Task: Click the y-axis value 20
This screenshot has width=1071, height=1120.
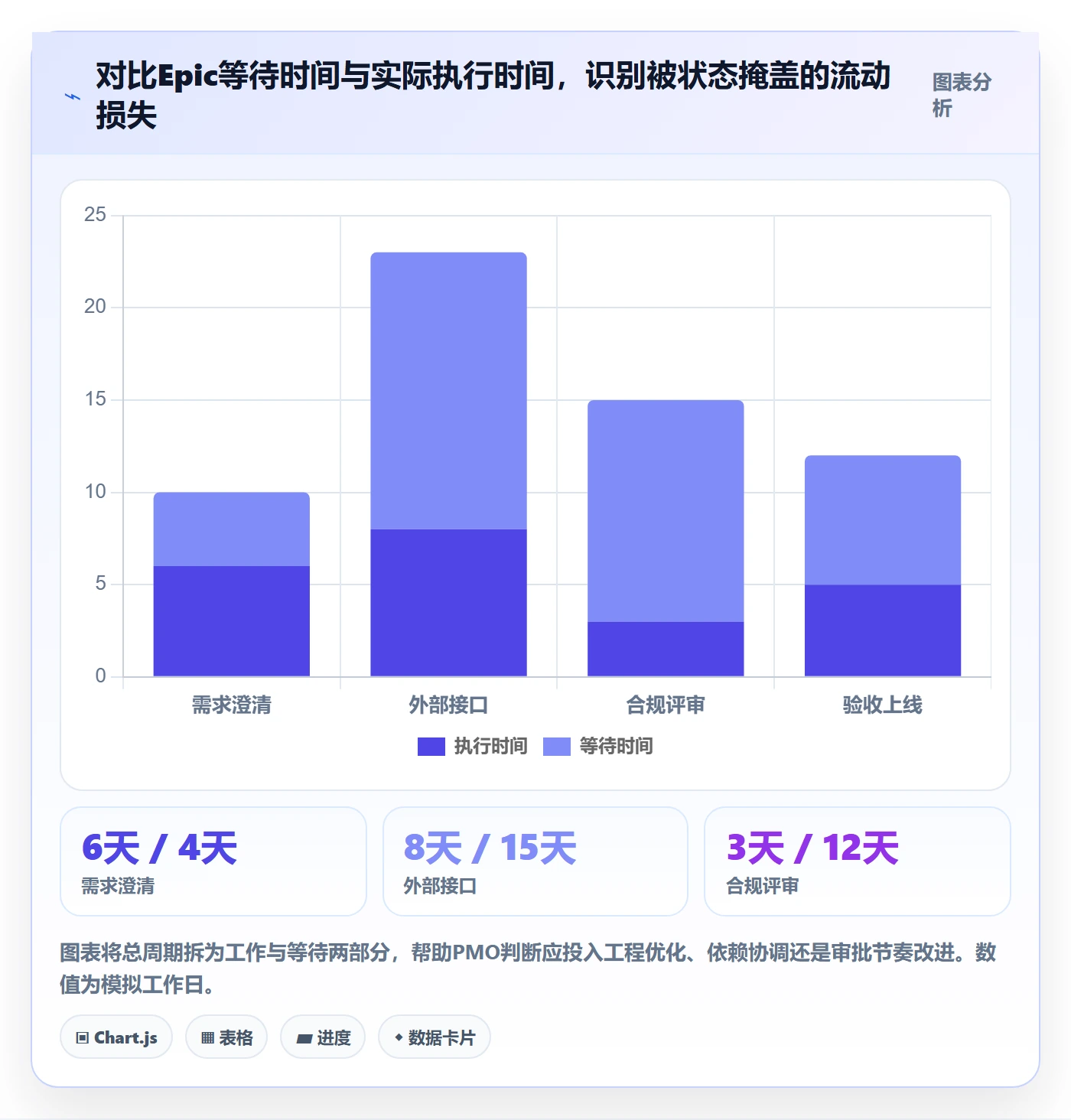Action: pyautogui.click(x=95, y=307)
